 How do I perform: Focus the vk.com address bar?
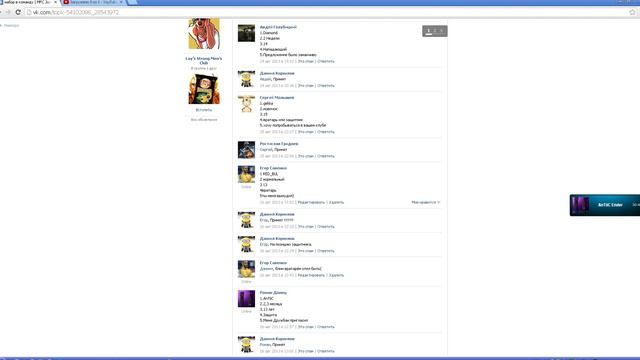pos(327,12)
